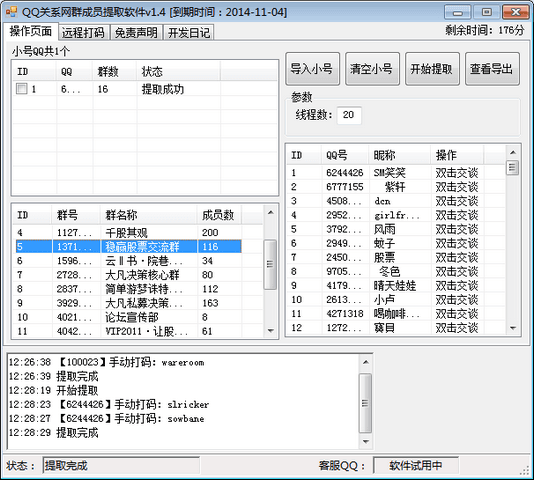This screenshot has height=480, width=534.
Task: Click scroll-up arrow of the log box
Action: click(x=366, y=362)
